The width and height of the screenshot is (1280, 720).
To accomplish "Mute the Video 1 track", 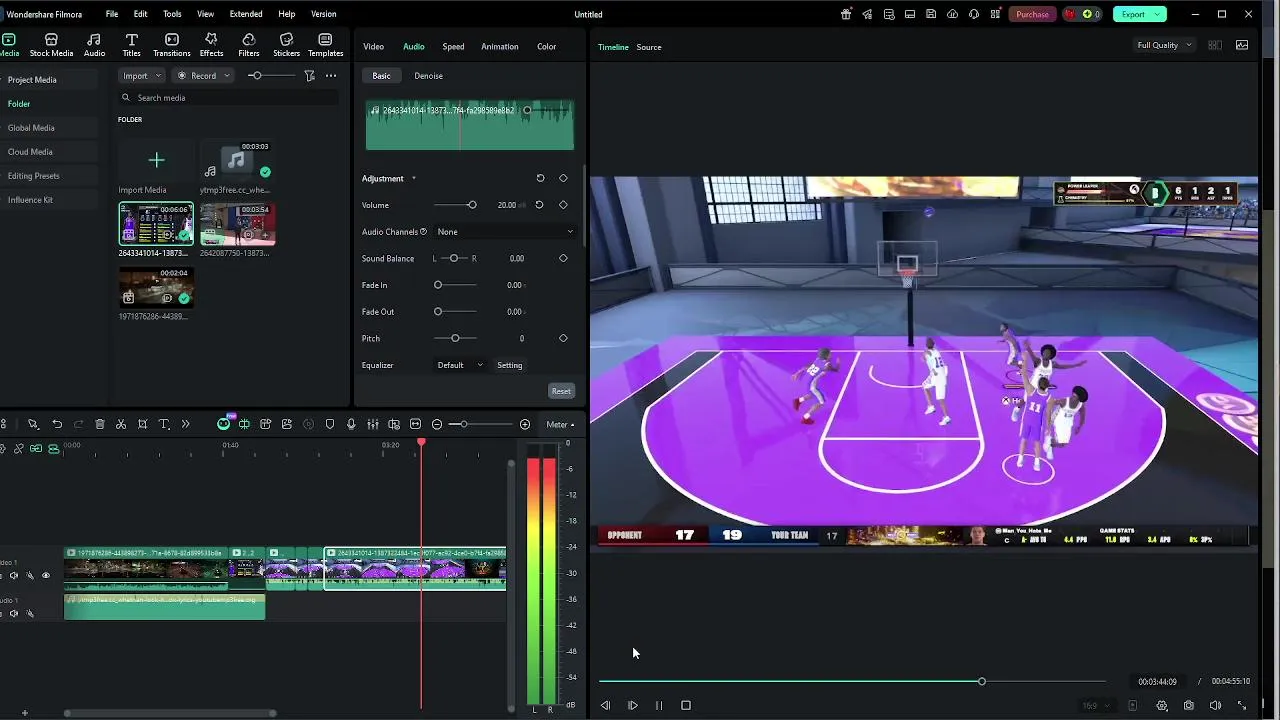I will coord(14,575).
